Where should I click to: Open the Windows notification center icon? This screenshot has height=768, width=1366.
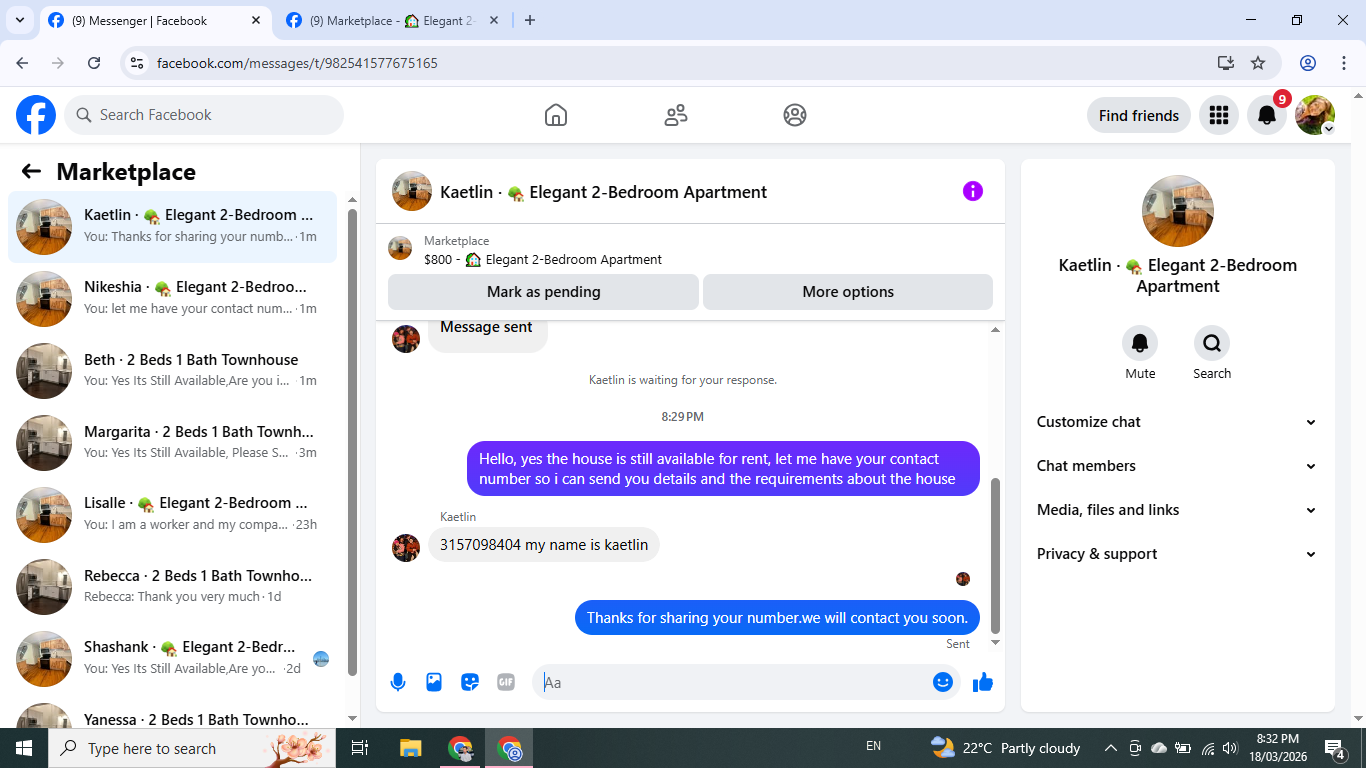1335,748
